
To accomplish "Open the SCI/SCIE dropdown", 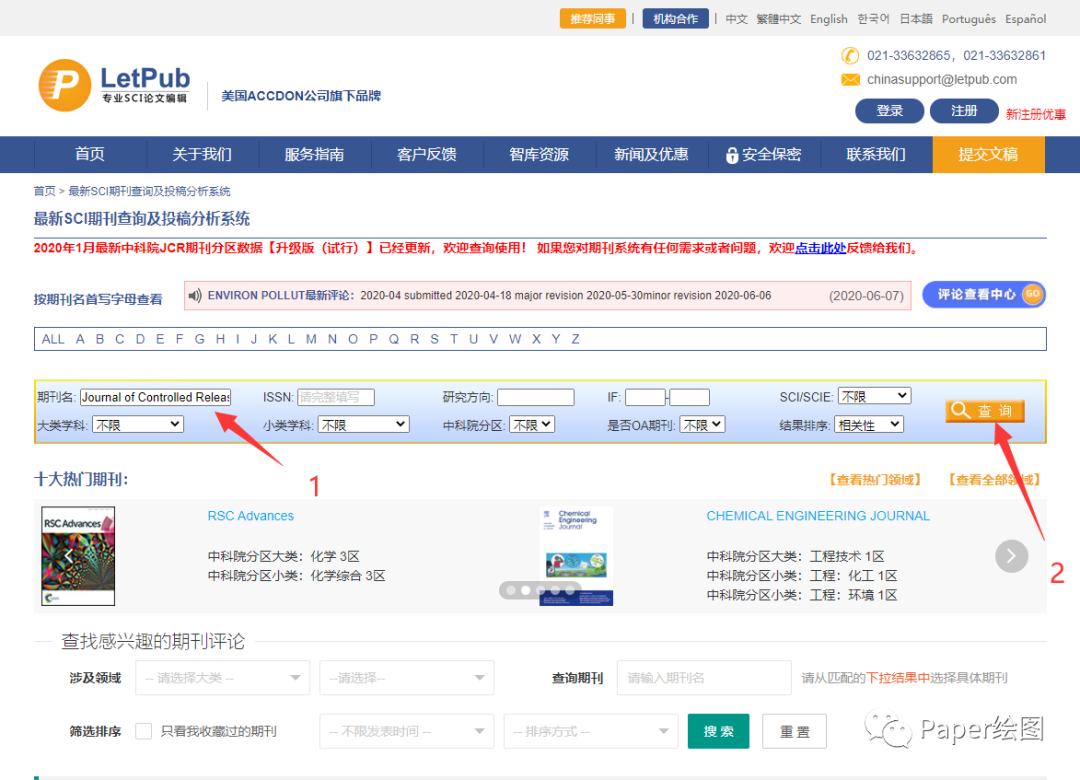I will point(874,396).
